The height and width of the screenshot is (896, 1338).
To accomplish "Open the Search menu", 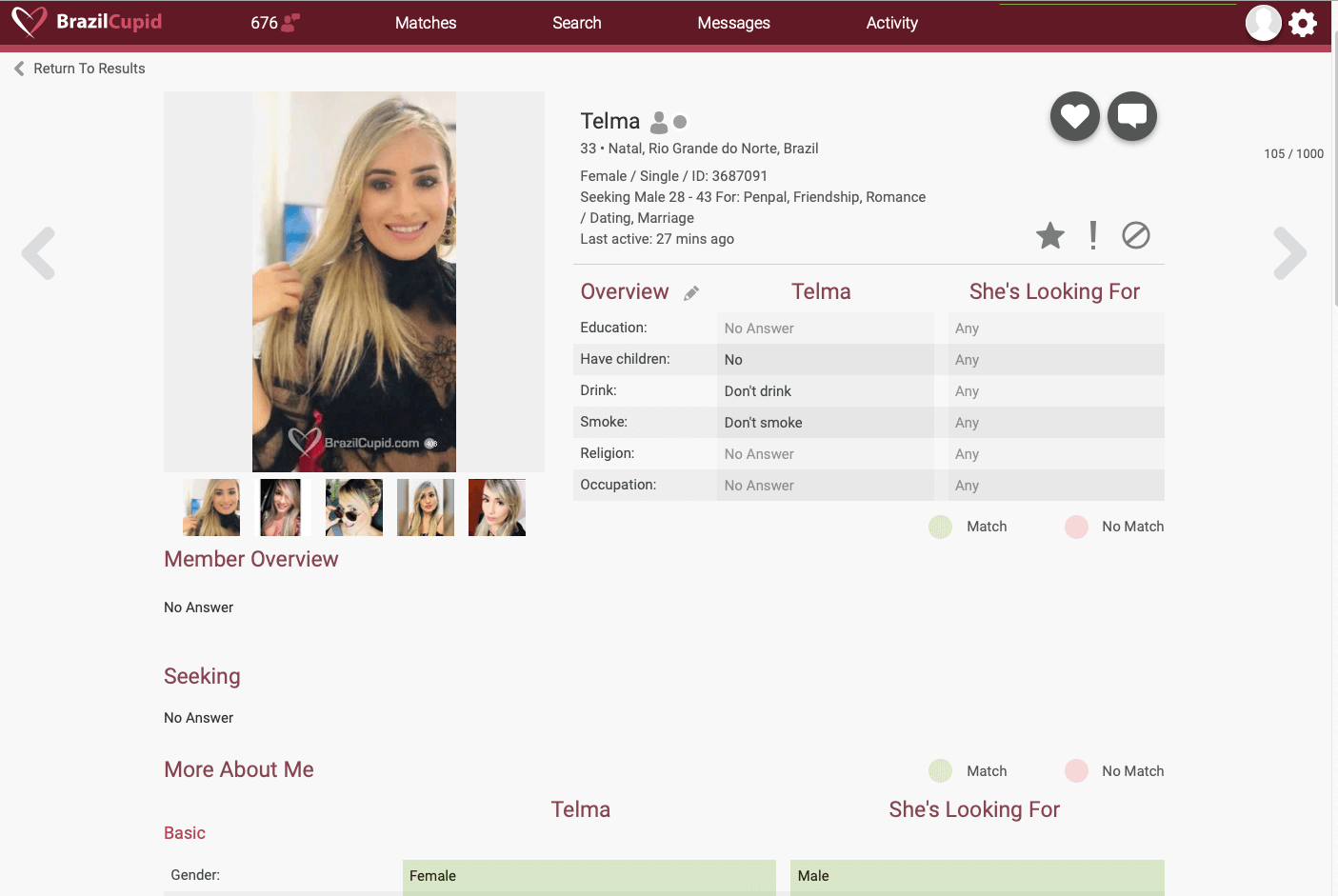I will [x=576, y=22].
